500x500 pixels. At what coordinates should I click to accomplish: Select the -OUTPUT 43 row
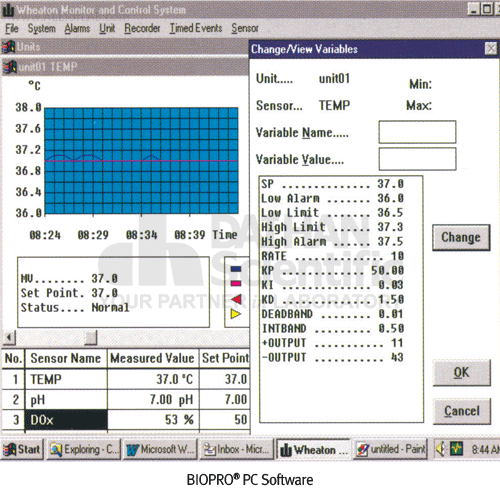coord(332,357)
